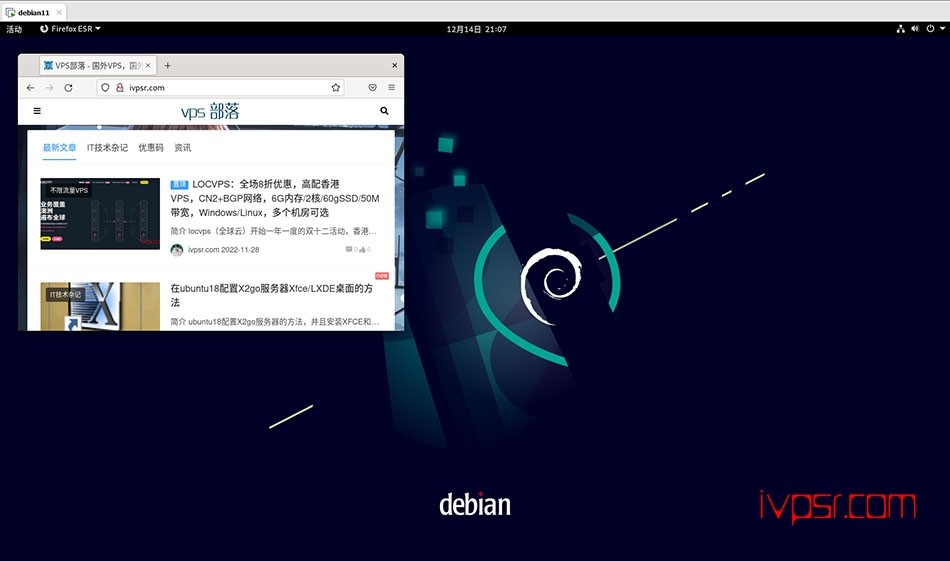Screen dimensions: 950x561
Task: Click author name ivpsr.com 2022-11-28
Action: coord(224,250)
